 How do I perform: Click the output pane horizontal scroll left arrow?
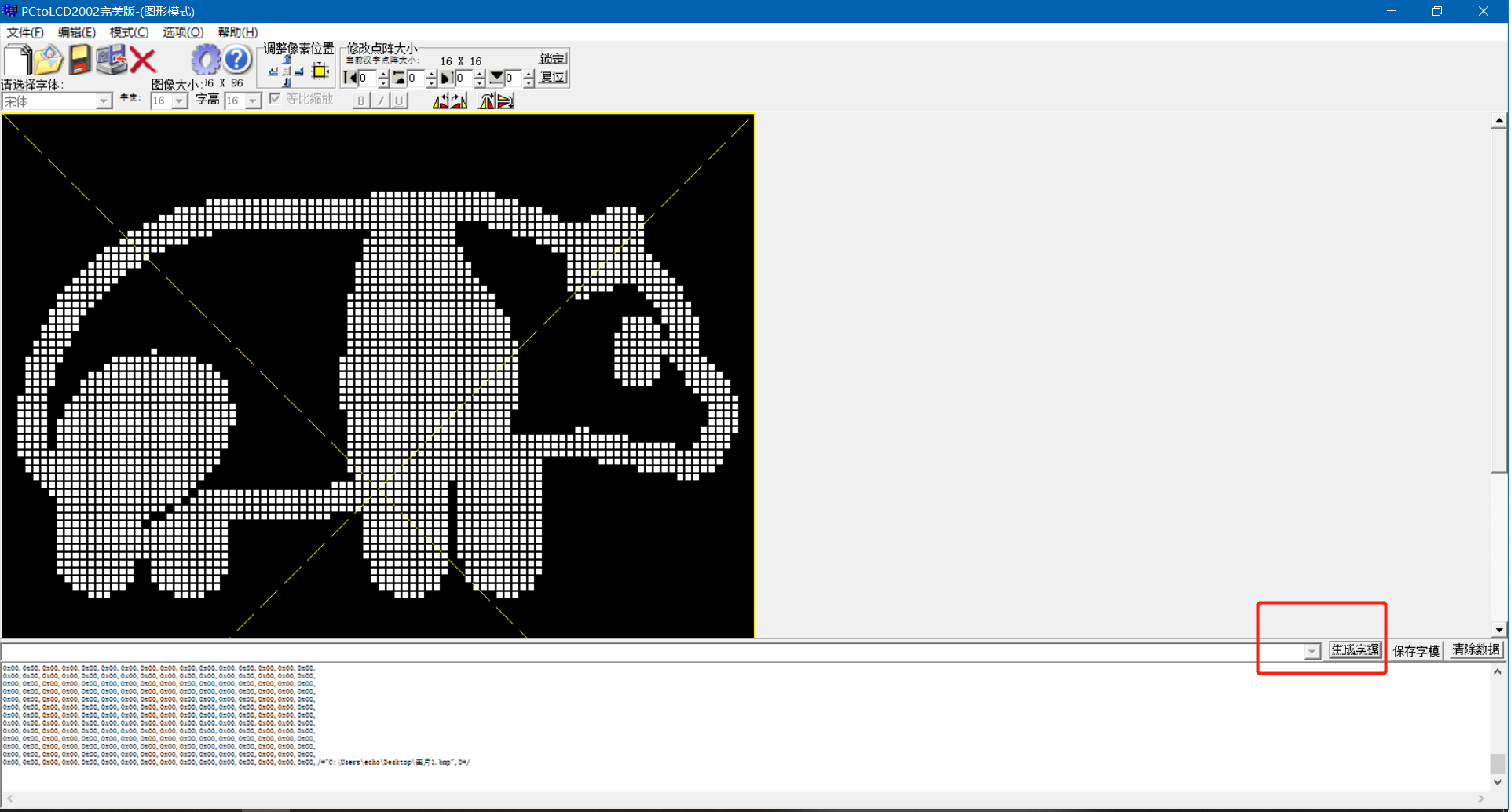[10, 799]
